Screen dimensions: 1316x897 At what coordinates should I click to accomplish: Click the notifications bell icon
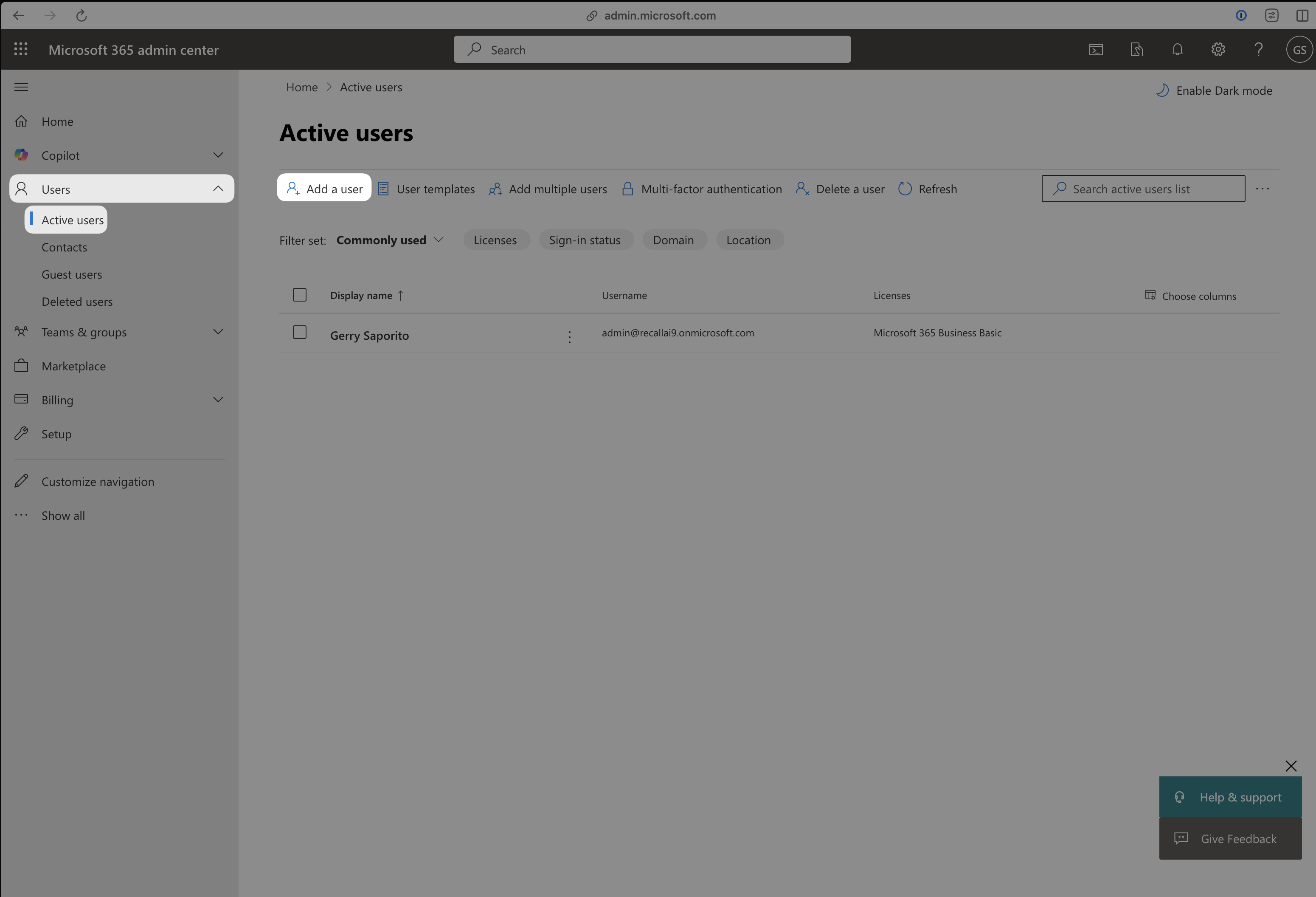click(1177, 50)
